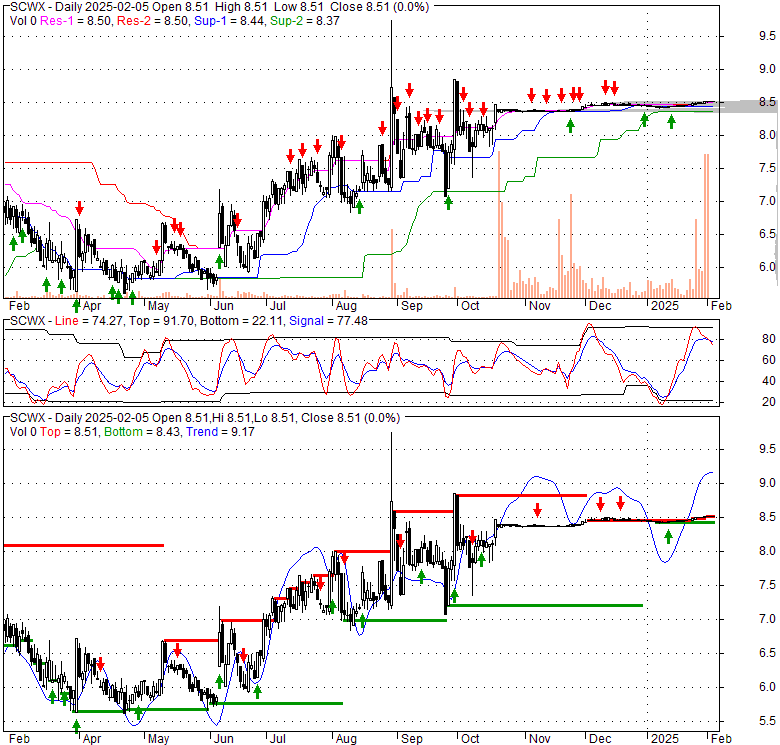Click 'Bottom = 8.43' in the Trend chart legend

[x=142, y=432]
